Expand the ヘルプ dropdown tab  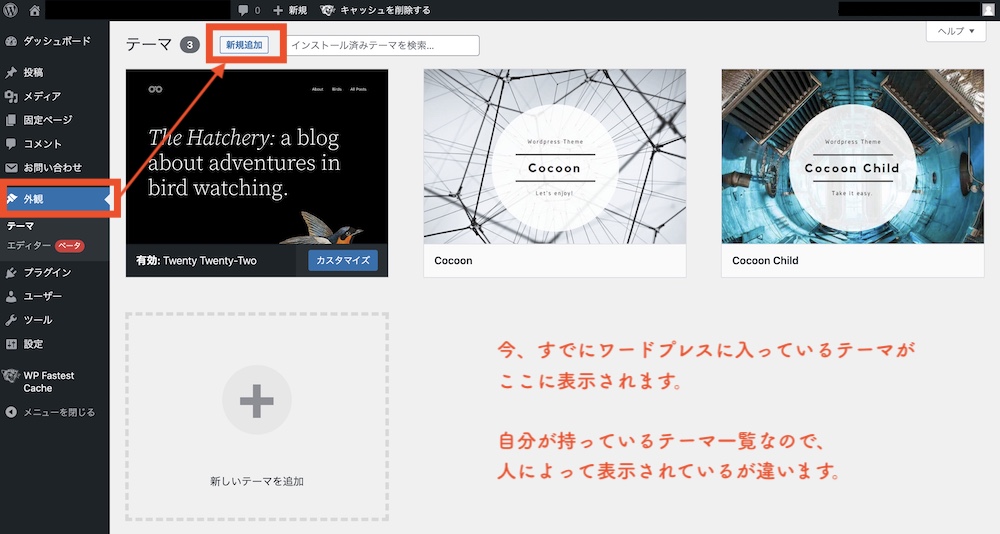956,31
